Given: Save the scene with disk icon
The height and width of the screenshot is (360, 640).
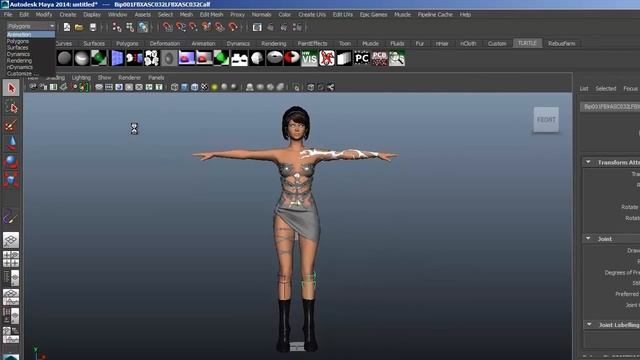Looking at the screenshot, I should (93, 27).
